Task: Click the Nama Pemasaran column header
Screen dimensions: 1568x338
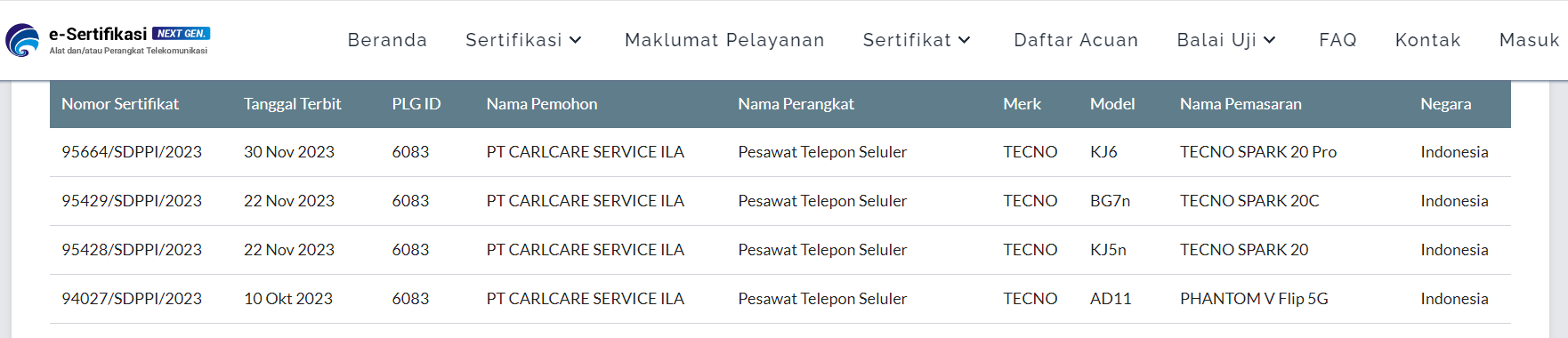Action: pos(1241,104)
